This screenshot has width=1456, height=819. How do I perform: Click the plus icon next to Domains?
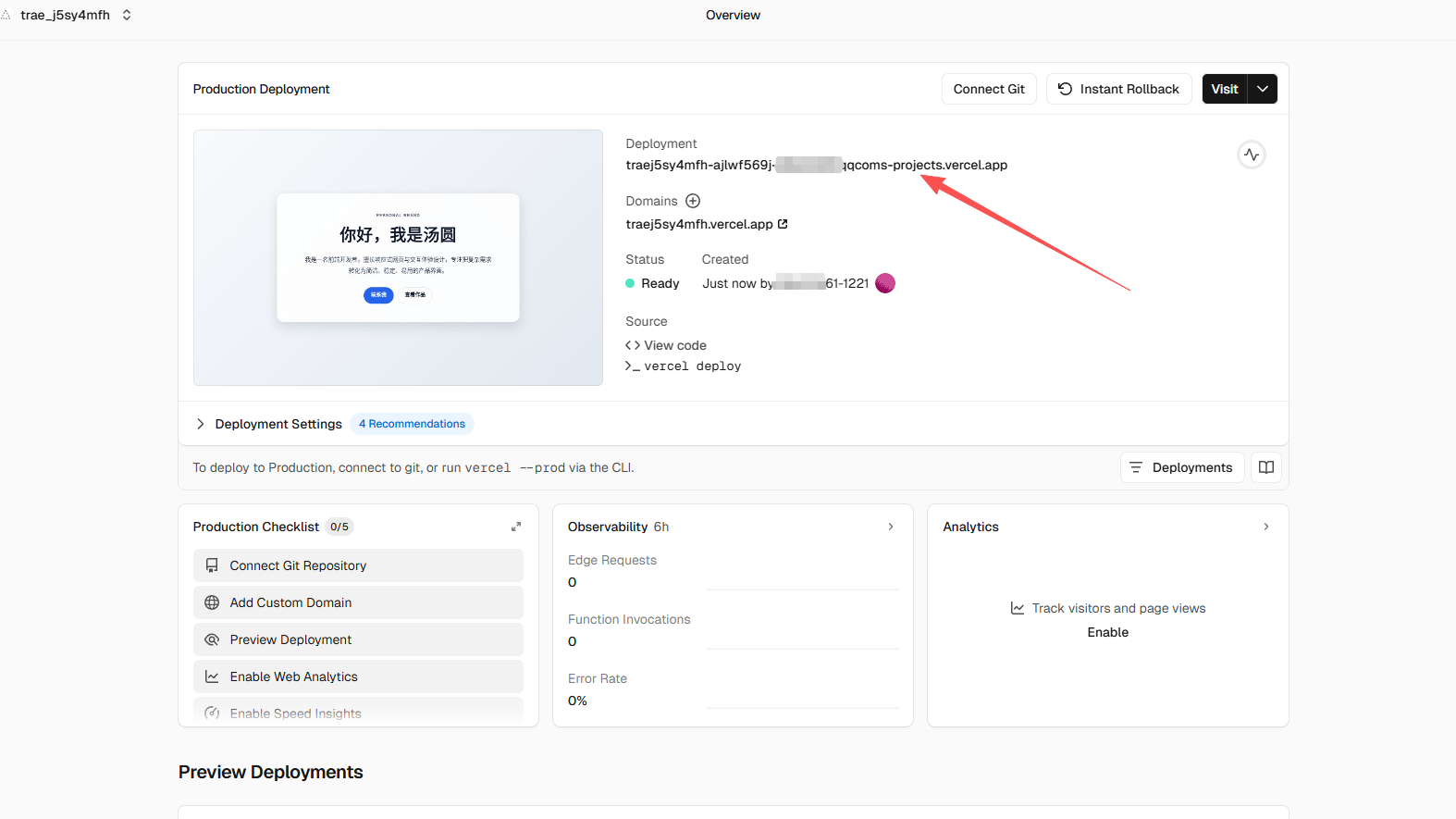(693, 201)
